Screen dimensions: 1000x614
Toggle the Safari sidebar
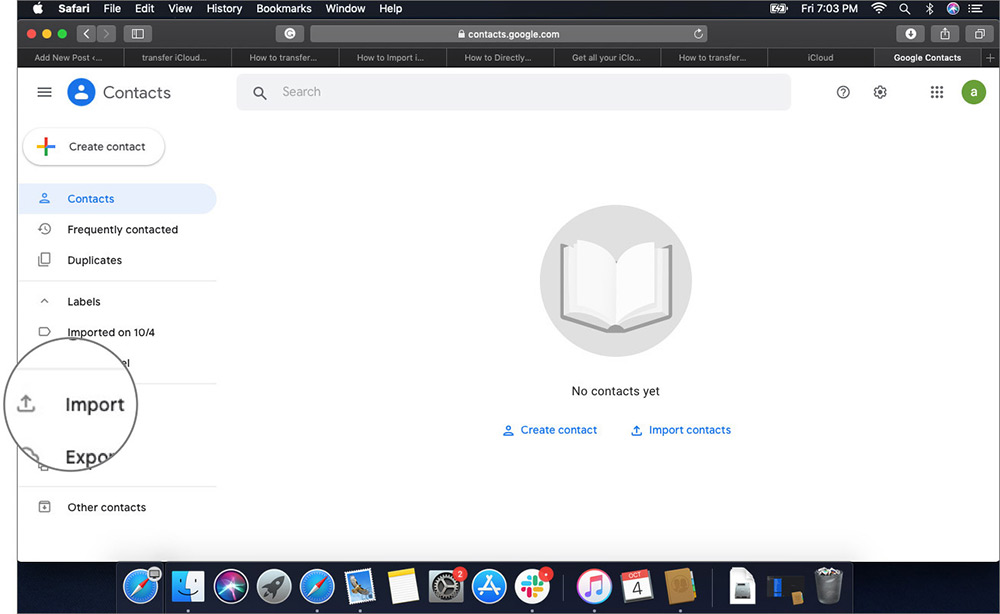137,33
